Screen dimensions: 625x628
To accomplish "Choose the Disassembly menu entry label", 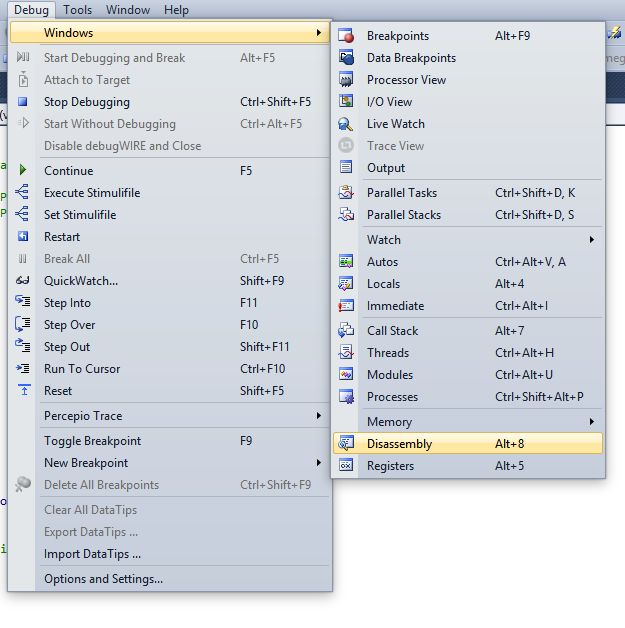I will pyautogui.click(x=399, y=444).
